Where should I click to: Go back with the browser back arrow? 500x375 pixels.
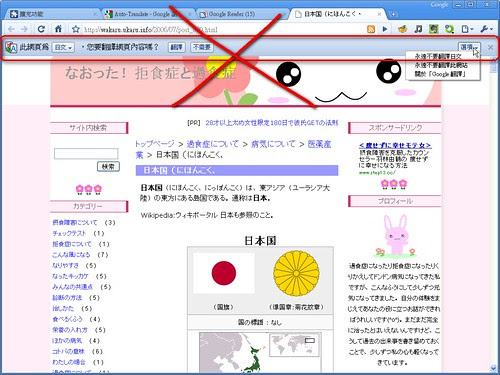tap(11, 29)
